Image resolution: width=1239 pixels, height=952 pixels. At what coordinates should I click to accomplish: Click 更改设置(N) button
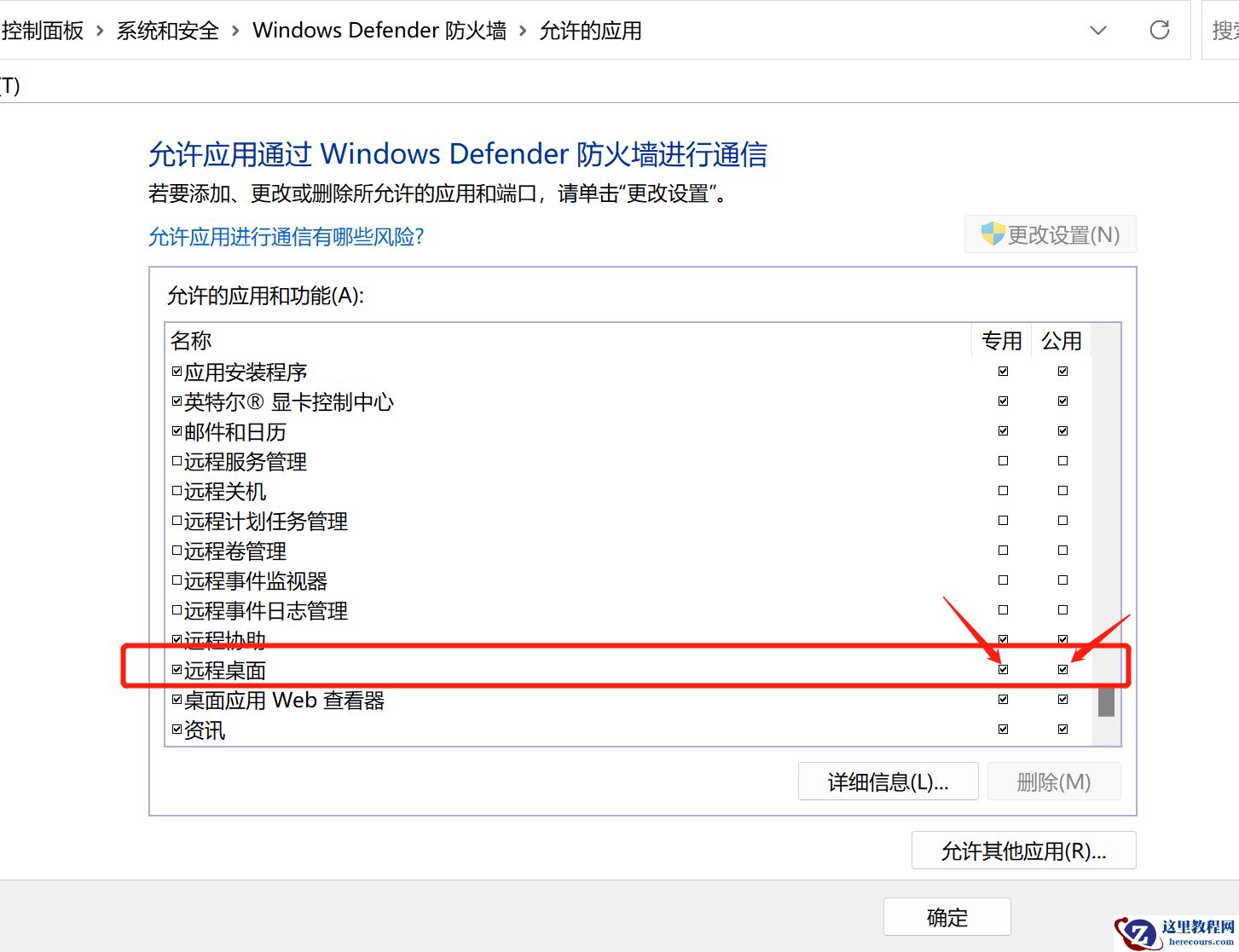(x=1050, y=234)
